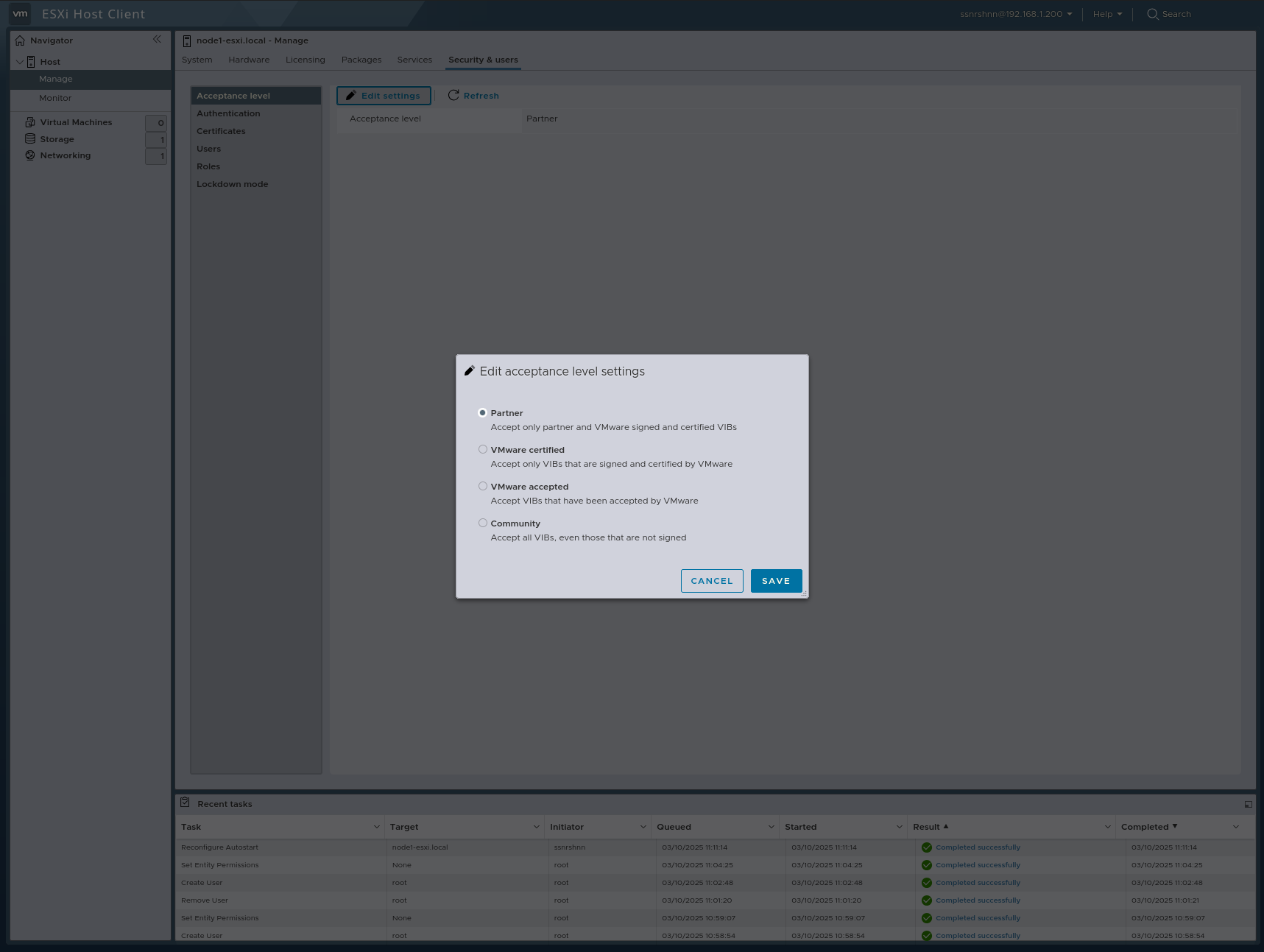Image resolution: width=1264 pixels, height=952 pixels.
Task: Click the Cancel button in the dialog
Action: click(x=711, y=580)
